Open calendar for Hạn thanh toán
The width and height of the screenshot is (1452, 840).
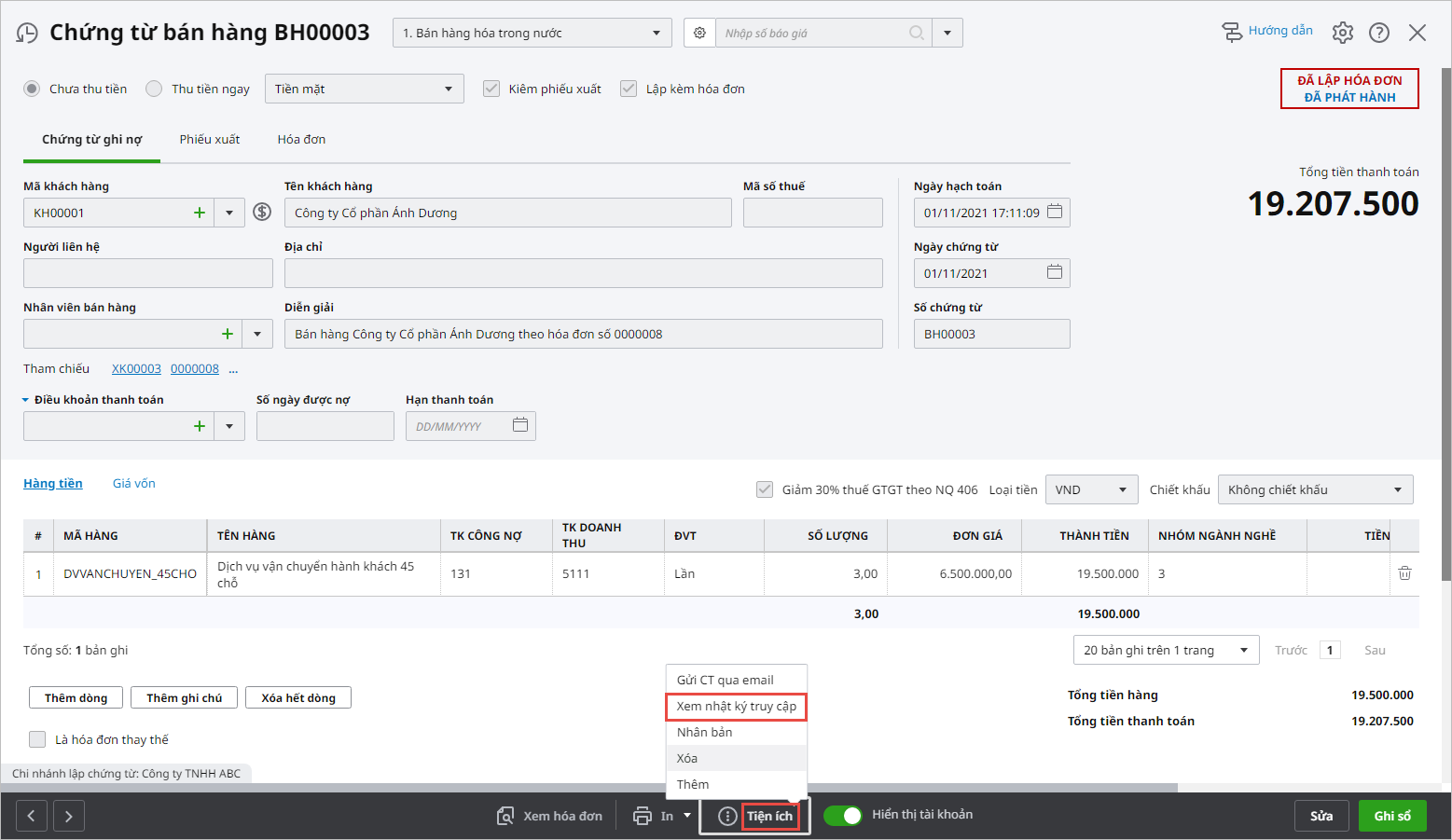point(520,425)
